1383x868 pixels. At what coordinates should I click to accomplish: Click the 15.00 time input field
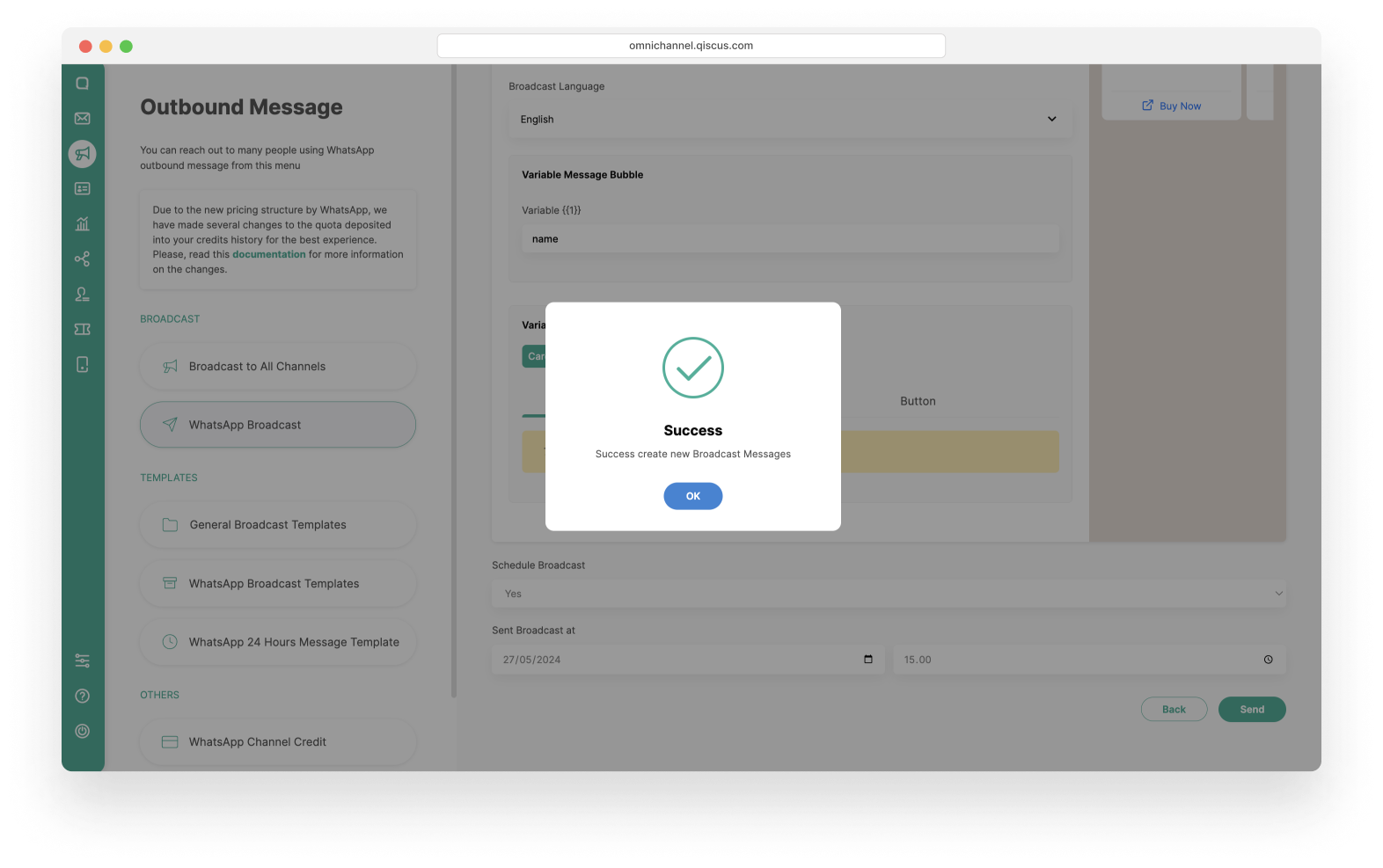point(1089,660)
